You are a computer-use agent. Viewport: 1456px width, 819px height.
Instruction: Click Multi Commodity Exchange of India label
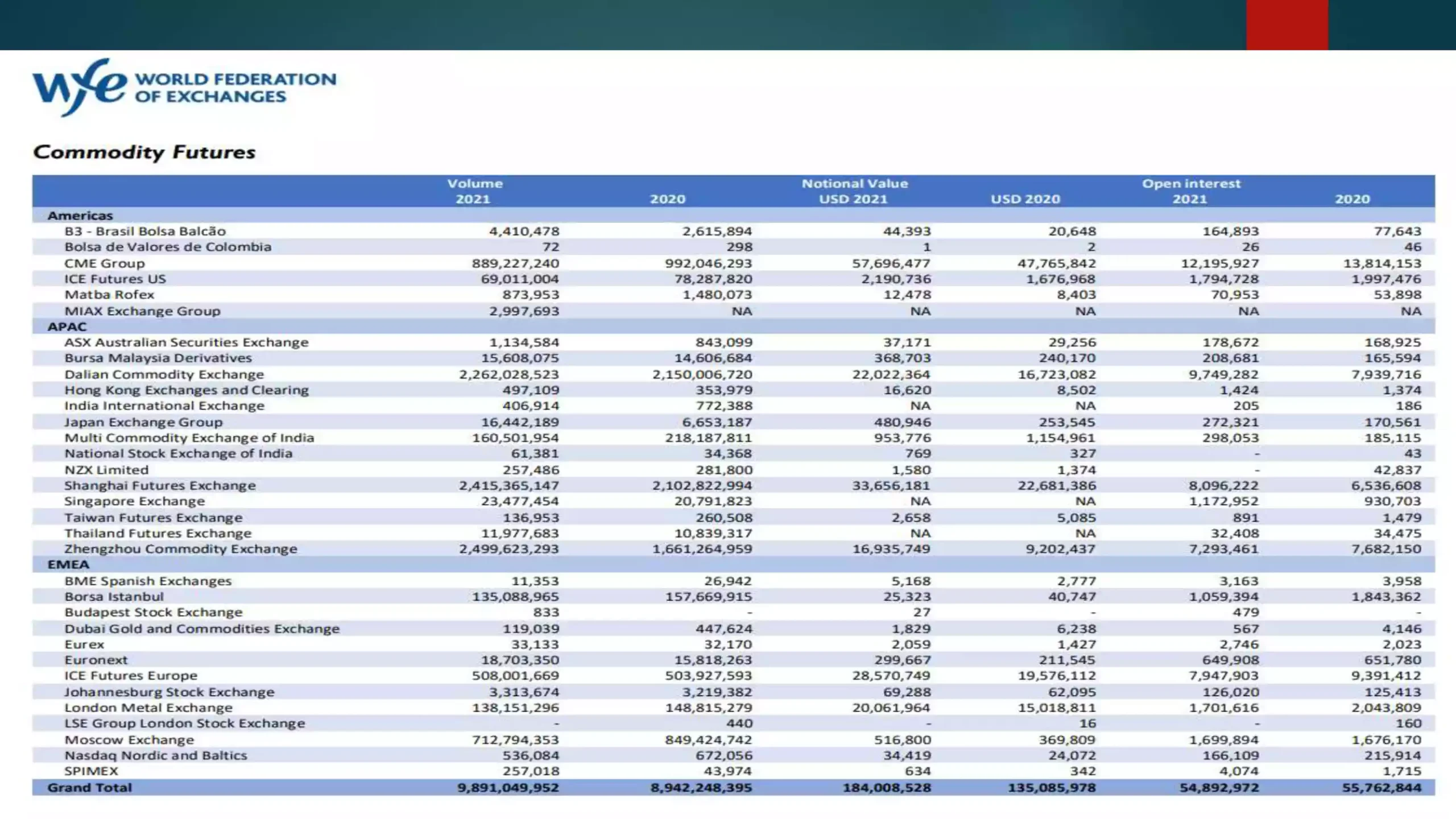click(189, 438)
